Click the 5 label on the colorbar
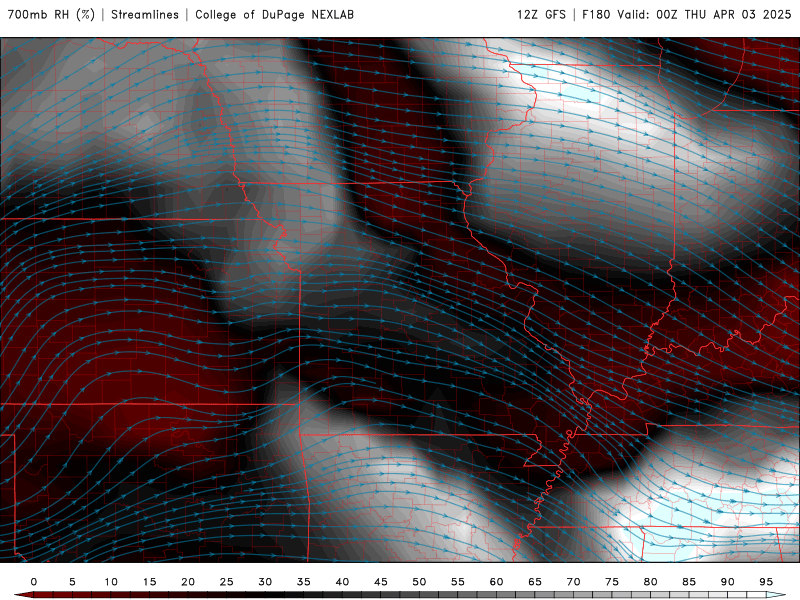This screenshot has height=600, width=800. 72,582
